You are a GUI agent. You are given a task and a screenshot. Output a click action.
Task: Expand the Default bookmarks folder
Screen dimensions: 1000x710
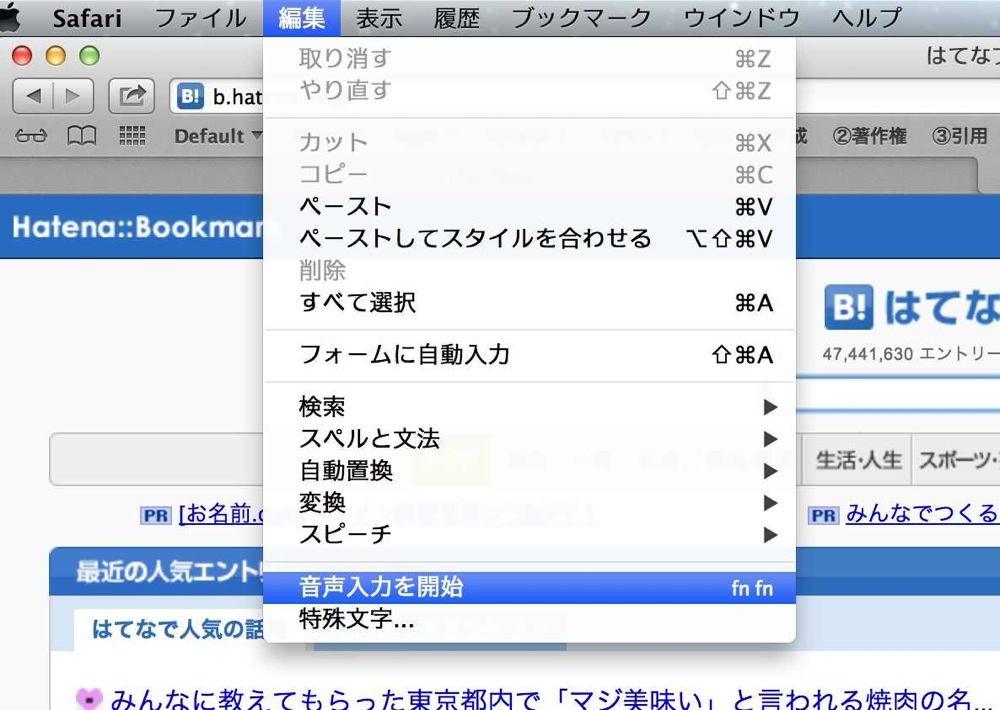tap(217, 136)
